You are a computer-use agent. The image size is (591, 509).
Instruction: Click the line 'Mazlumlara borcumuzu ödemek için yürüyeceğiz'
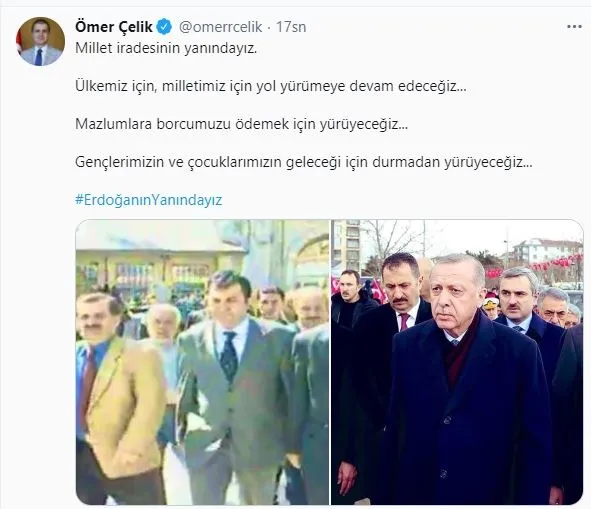pyautogui.click(x=241, y=124)
